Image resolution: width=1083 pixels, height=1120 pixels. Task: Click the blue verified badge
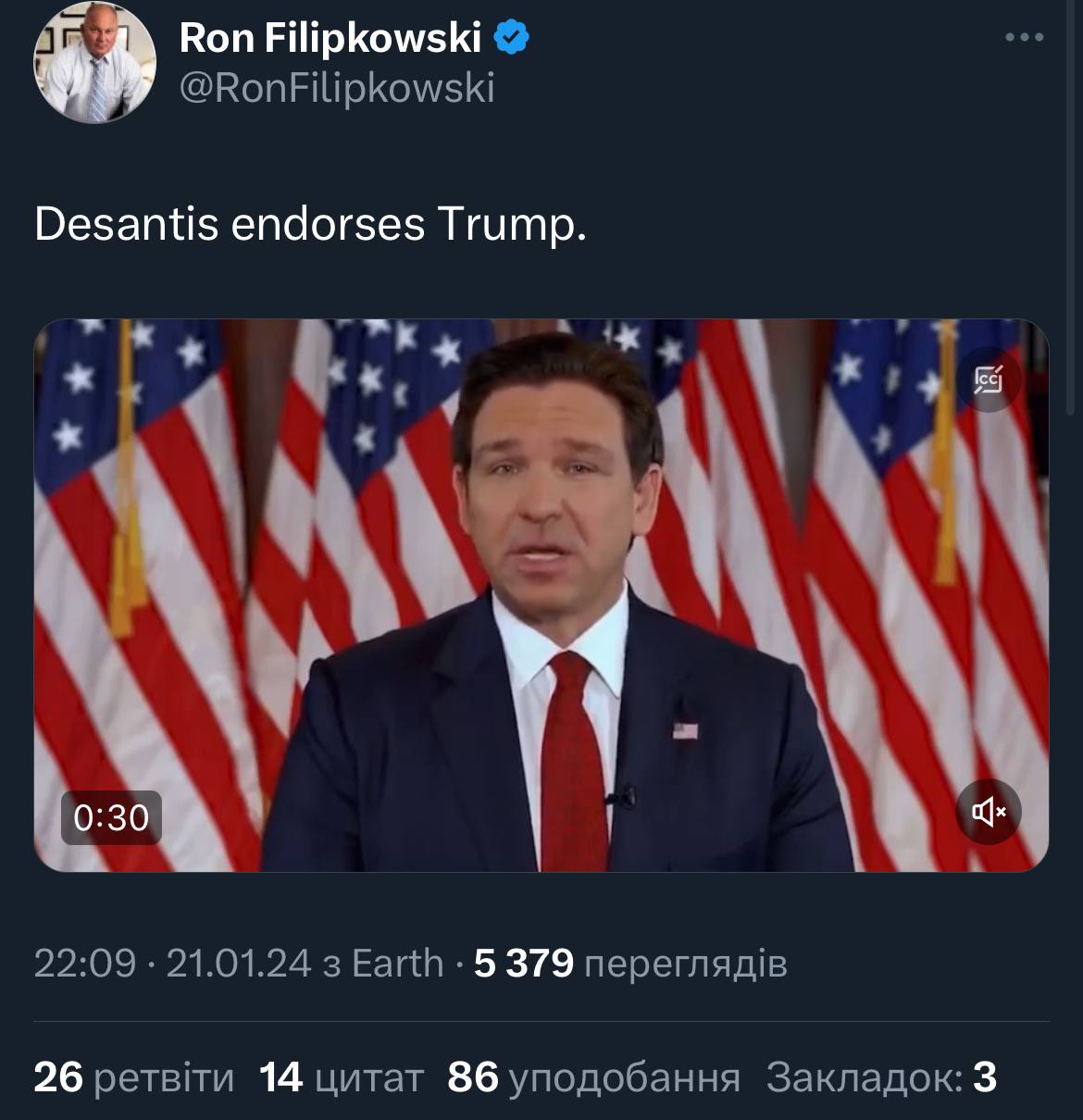coord(510,38)
